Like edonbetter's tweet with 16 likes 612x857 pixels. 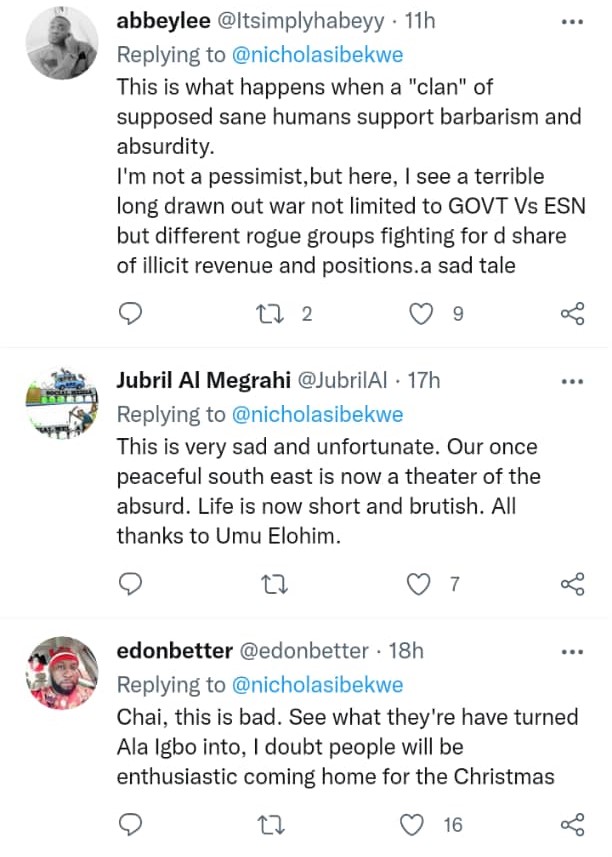412,824
